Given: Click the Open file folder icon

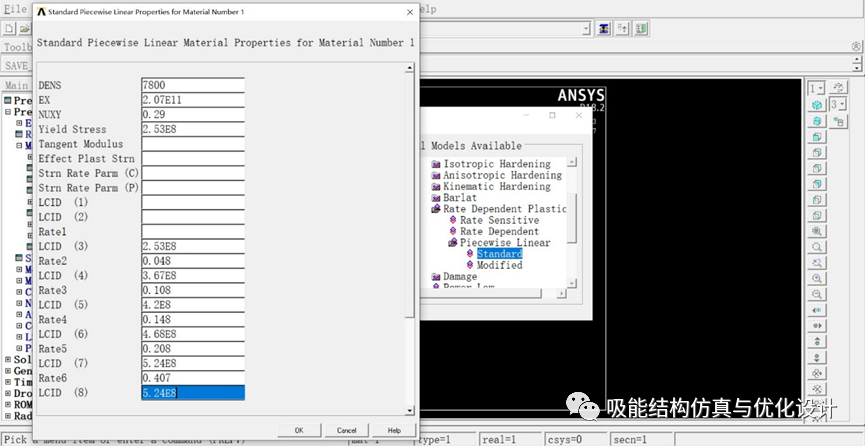Looking at the screenshot, I should point(25,28).
